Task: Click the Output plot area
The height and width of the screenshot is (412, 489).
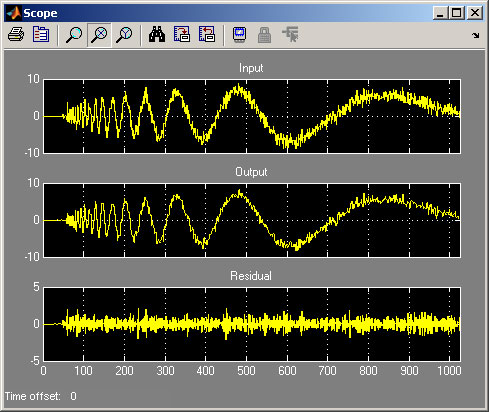Action: (x=252, y=220)
